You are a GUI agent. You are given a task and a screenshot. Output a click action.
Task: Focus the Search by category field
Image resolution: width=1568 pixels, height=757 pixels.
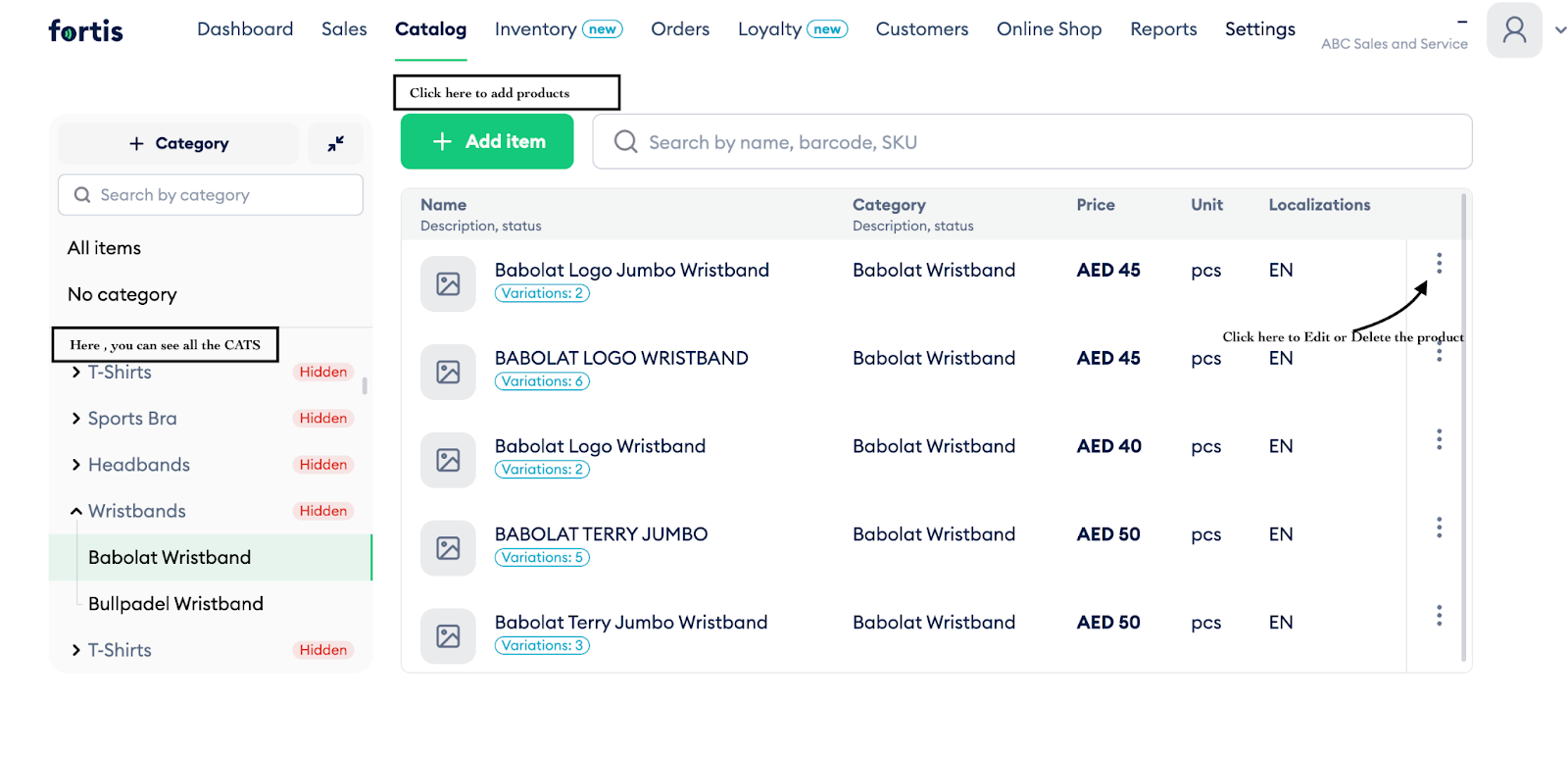point(211,195)
